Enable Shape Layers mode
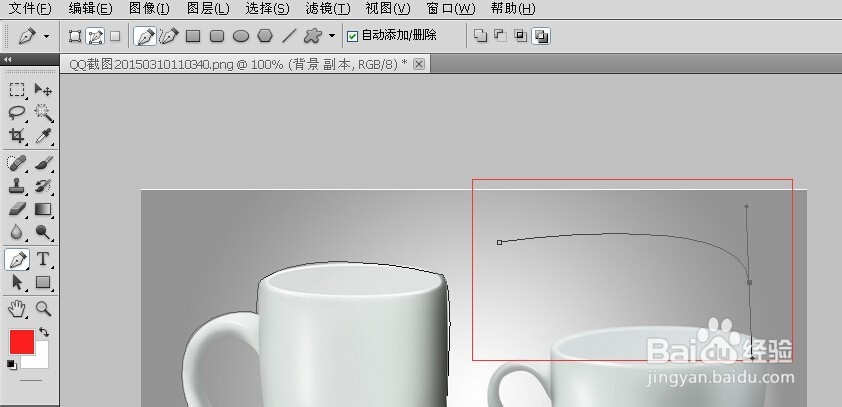 pos(75,36)
